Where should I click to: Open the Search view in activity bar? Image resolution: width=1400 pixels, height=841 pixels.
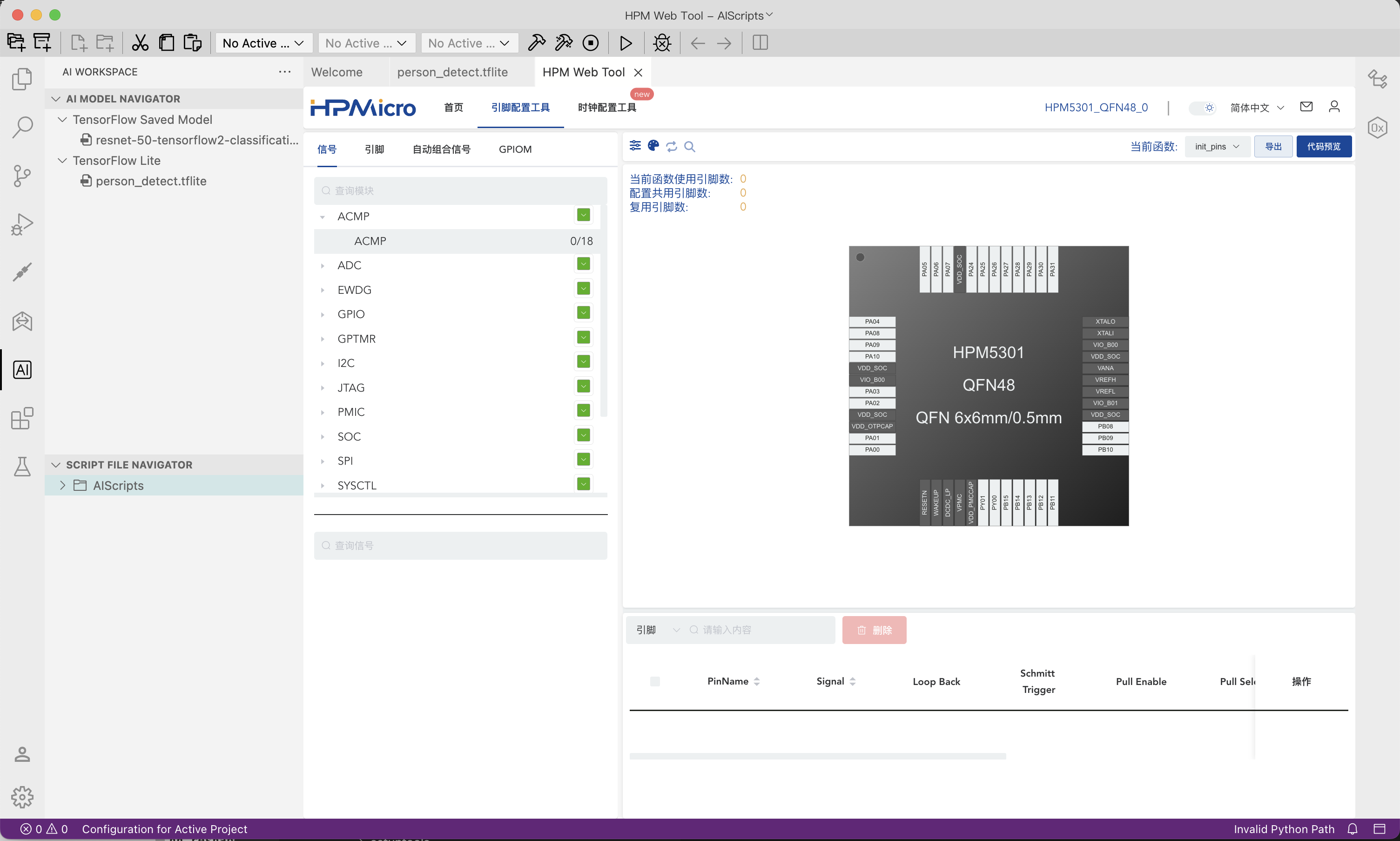[22, 127]
